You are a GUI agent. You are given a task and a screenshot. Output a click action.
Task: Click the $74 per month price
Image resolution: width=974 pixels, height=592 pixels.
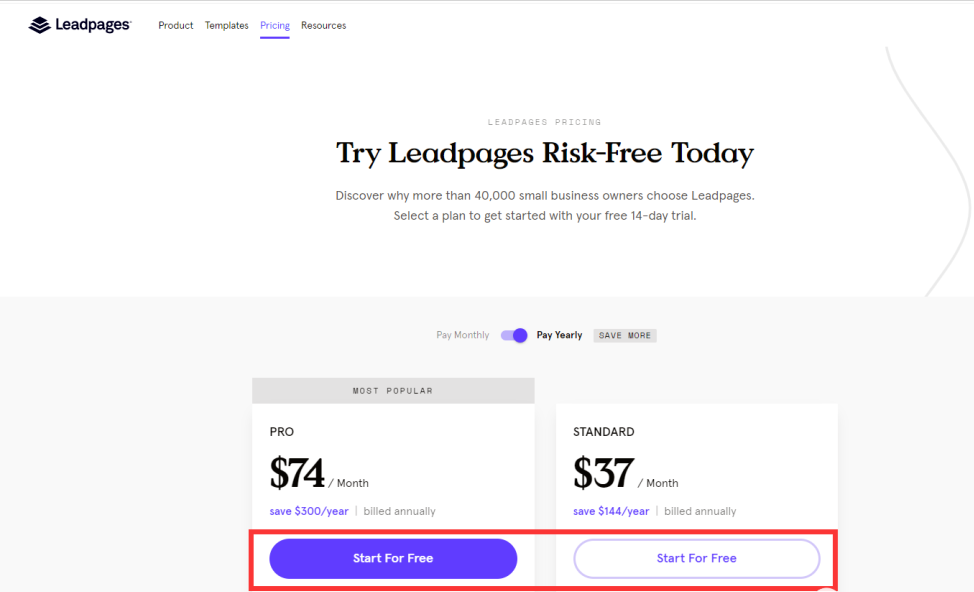tap(297, 473)
